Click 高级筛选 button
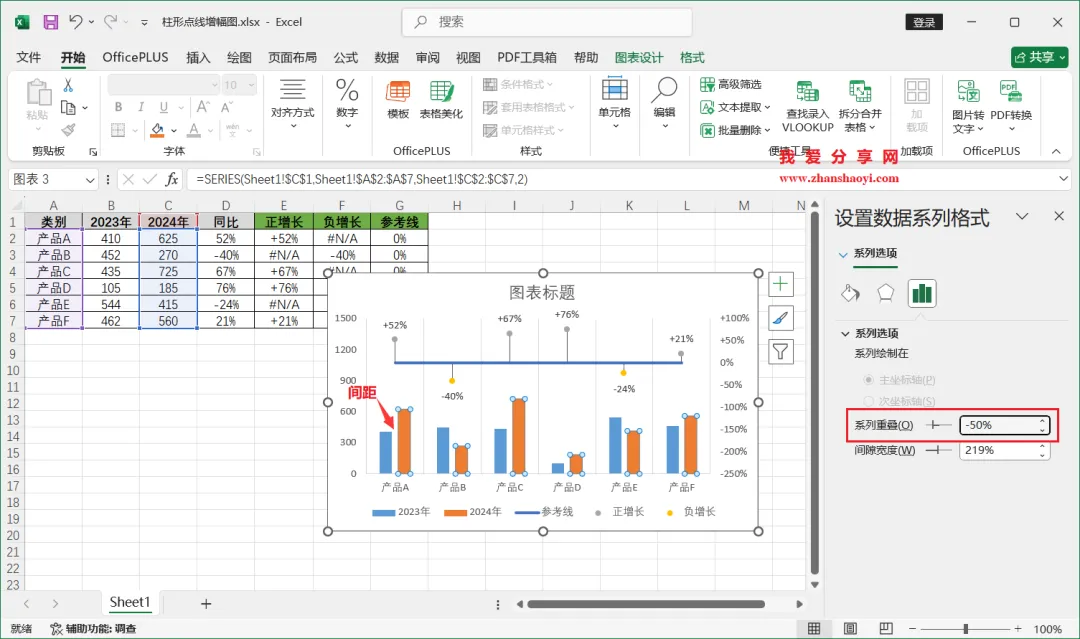This screenshot has width=1080, height=639. coord(731,85)
